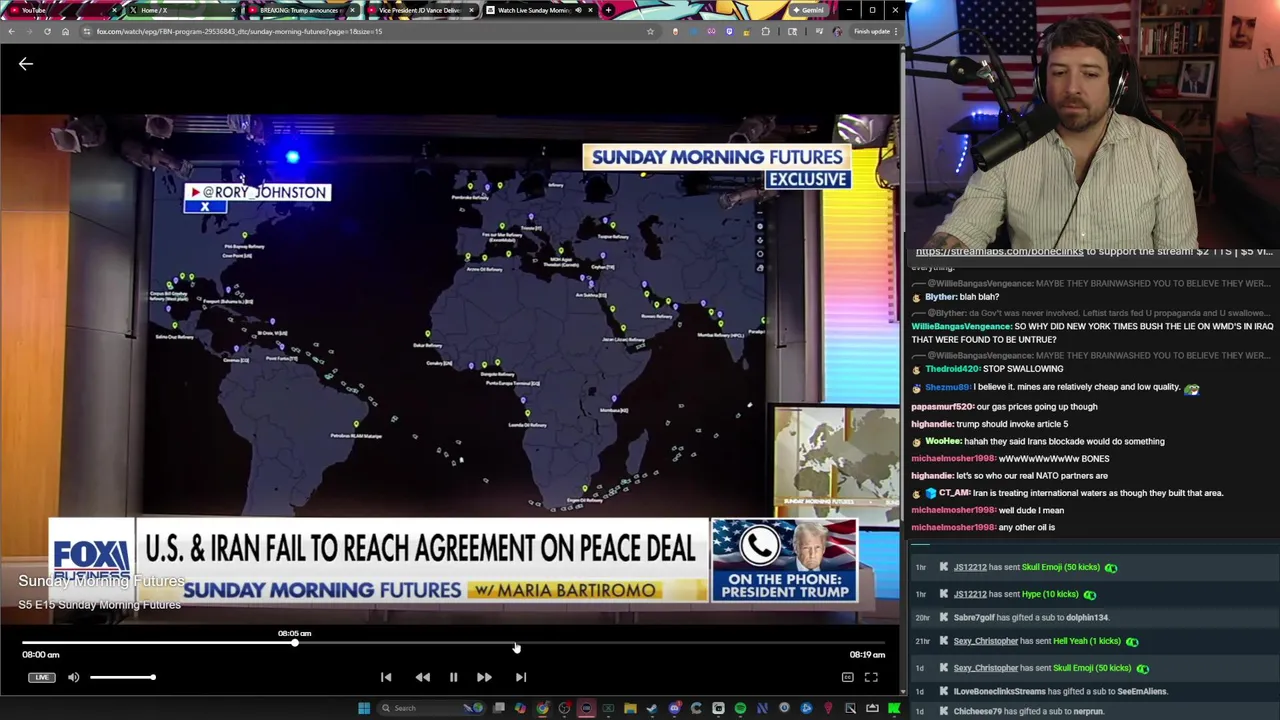This screenshot has width=1280, height=720.
Task: Open Discord from the taskbar
Action: point(674,708)
